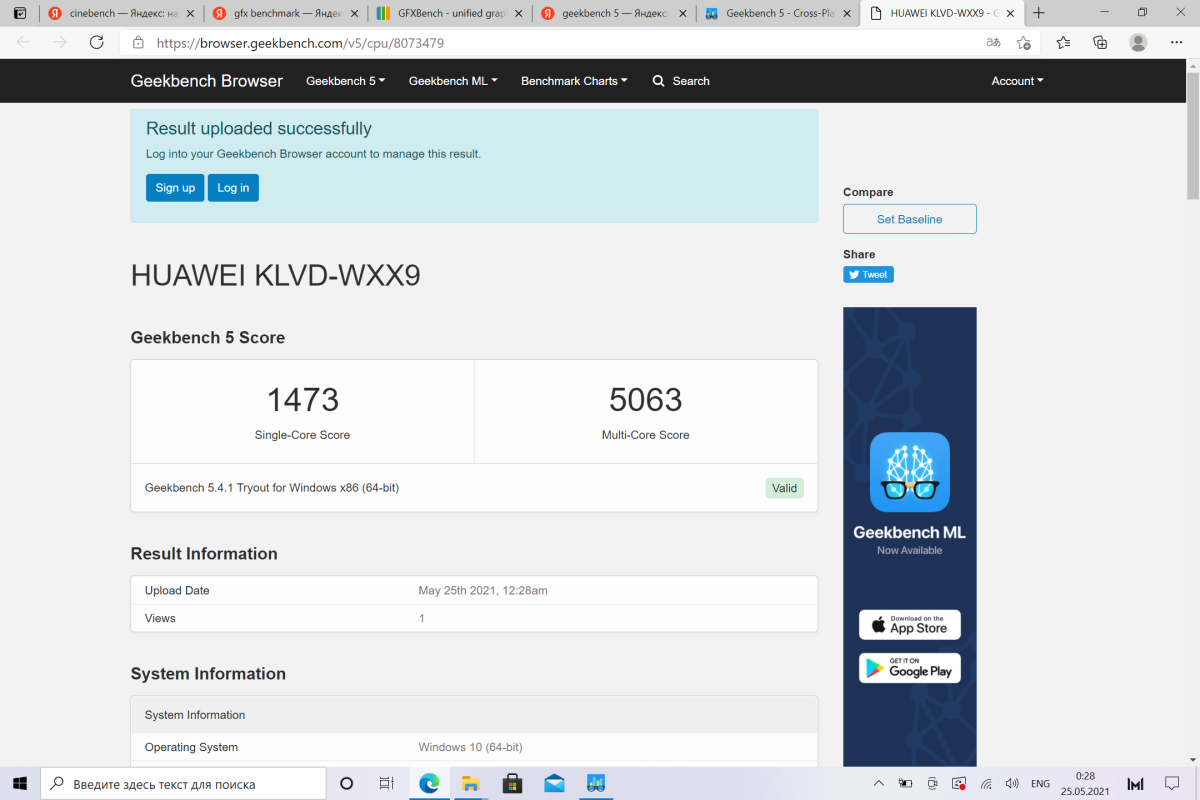Open Edge settings and more menu
Viewport: 1200px width, 800px height.
click(1176, 42)
